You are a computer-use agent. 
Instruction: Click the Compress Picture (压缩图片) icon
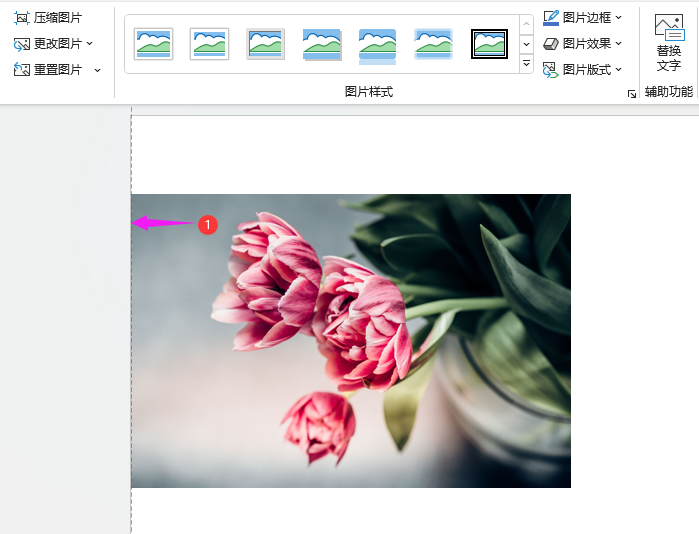21,18
